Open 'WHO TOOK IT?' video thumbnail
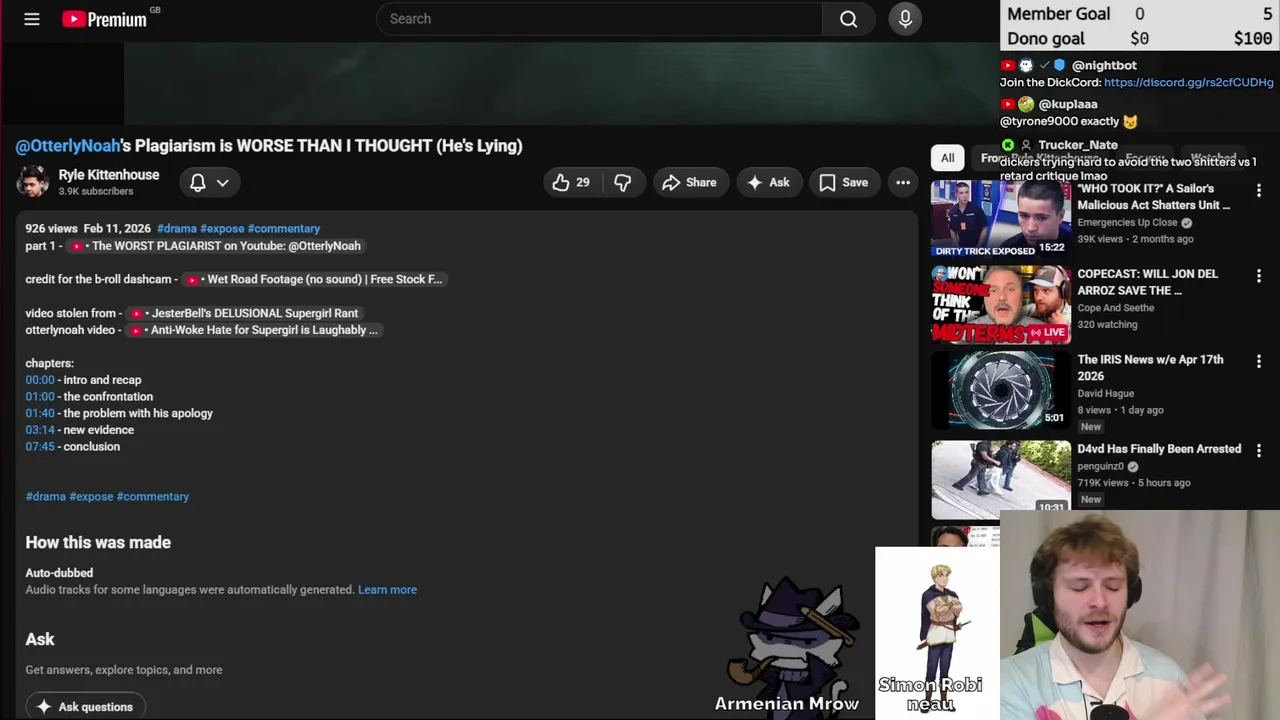This screenshot has width=1280, height=720. click(1001, 218)
